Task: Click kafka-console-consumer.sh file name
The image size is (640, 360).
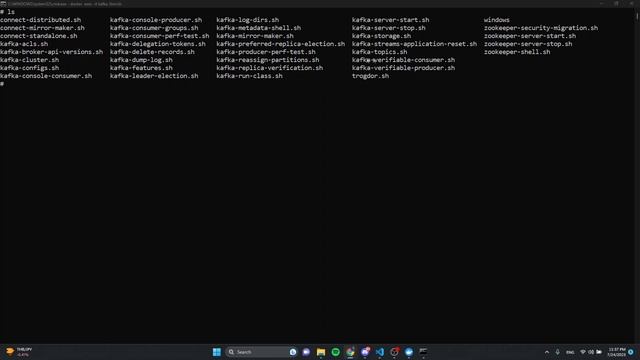Action: point(46,76)
